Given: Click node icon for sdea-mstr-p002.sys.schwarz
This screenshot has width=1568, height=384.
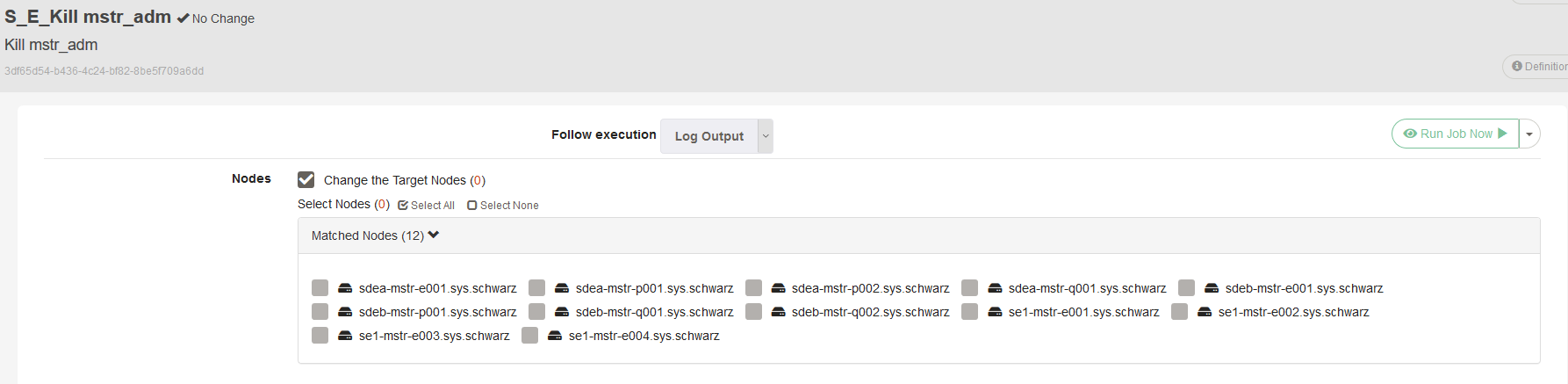Looking at the screenshot, I should coord(778,288).
